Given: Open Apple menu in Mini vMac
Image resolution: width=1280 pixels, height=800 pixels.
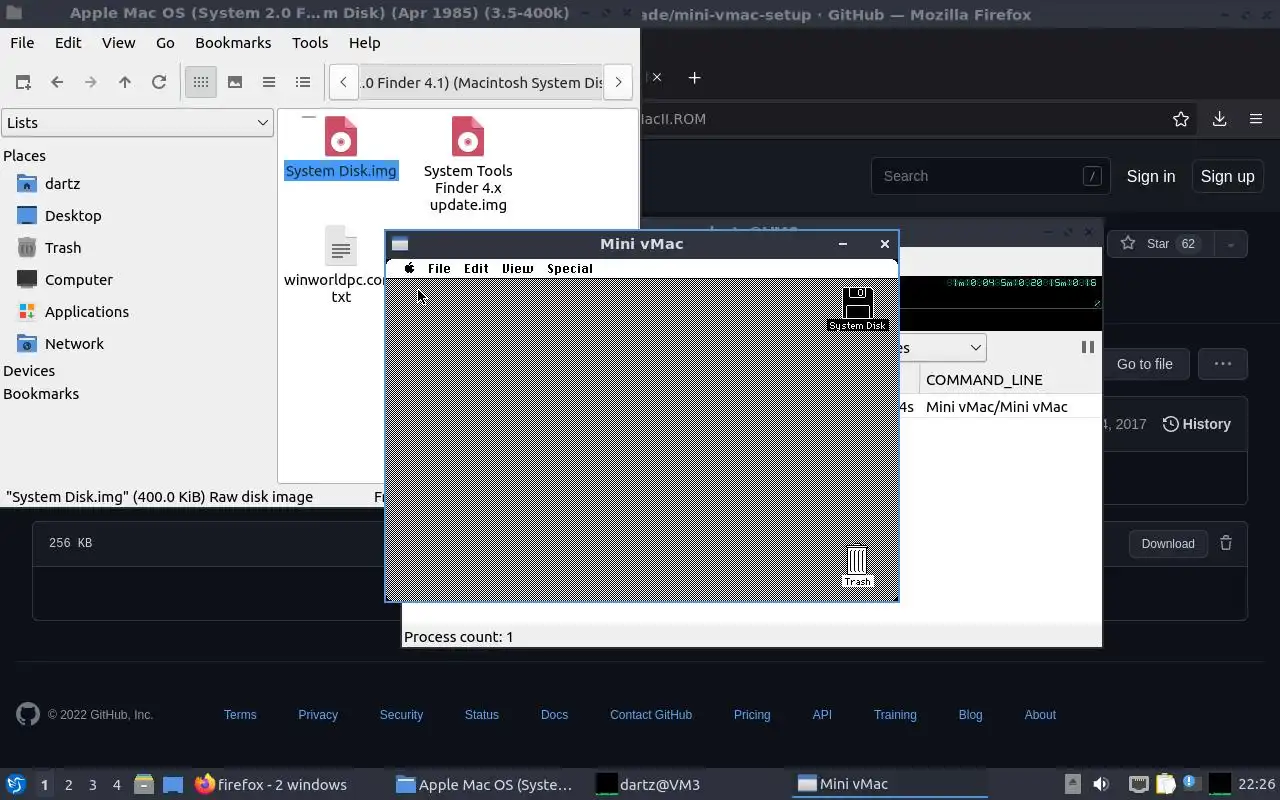Looking at the screenshot, I should click(x=409, y=268).
